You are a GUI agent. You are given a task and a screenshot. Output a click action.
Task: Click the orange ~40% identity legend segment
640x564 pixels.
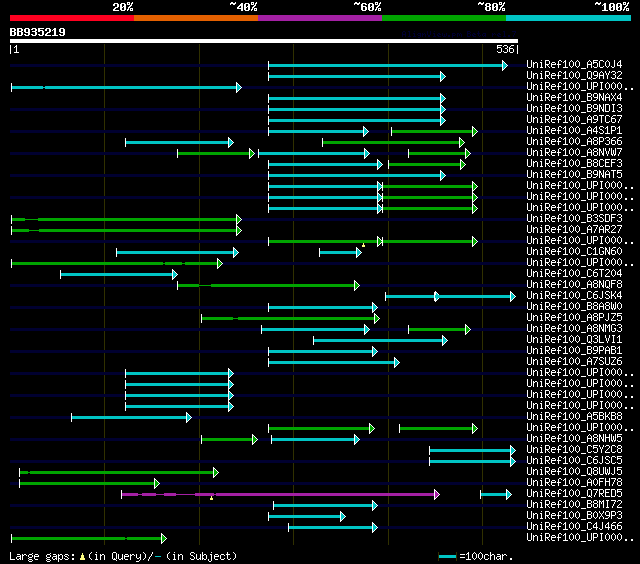196,18
